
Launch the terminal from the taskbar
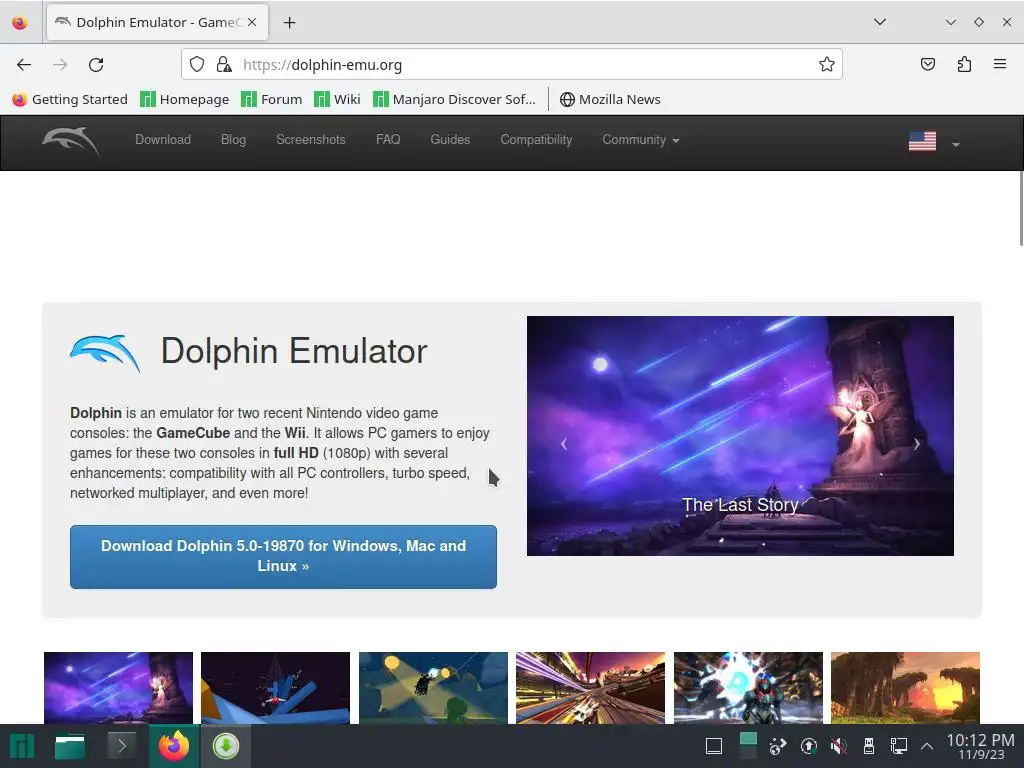coord(121,745)
